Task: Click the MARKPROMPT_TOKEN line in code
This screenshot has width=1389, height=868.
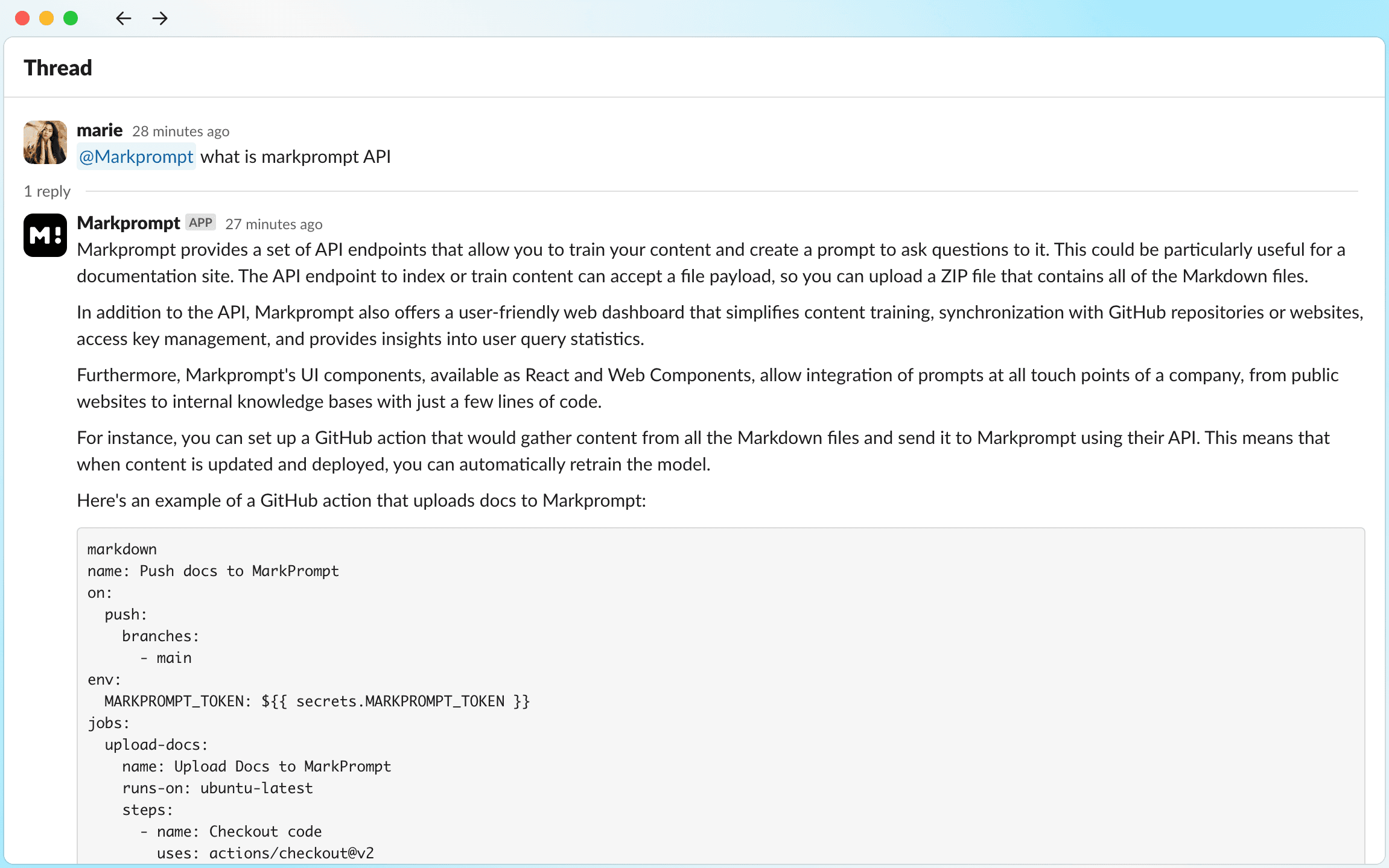Action: click(317, 702)
